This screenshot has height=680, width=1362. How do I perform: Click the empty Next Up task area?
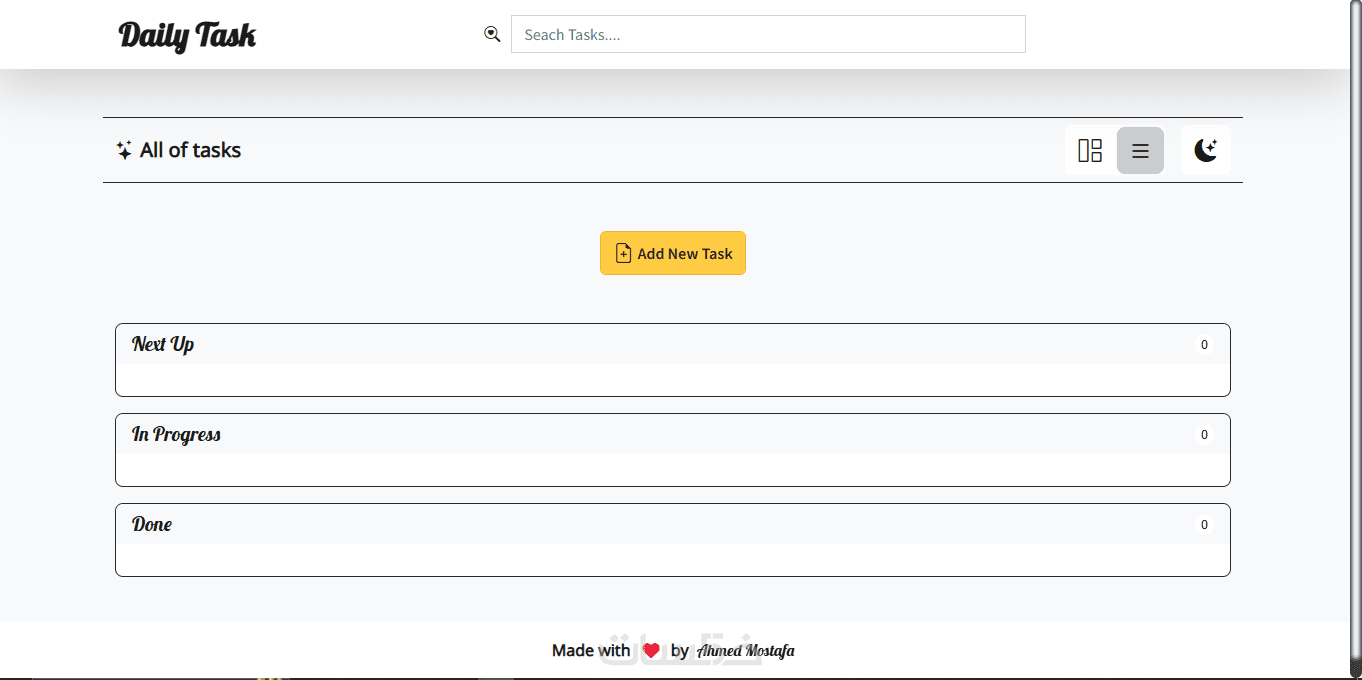(672, 378)
